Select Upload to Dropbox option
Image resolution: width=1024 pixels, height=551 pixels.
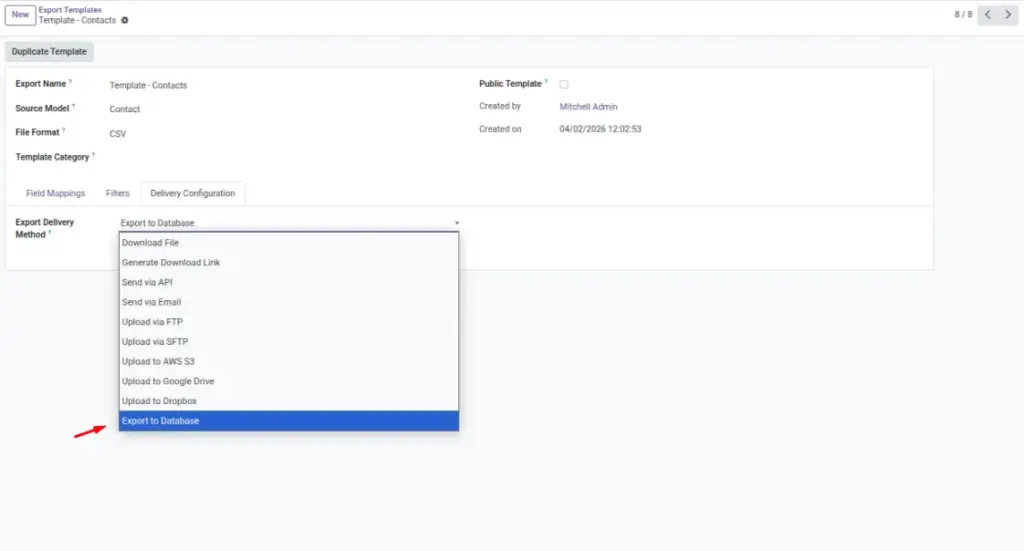[289, 401]
